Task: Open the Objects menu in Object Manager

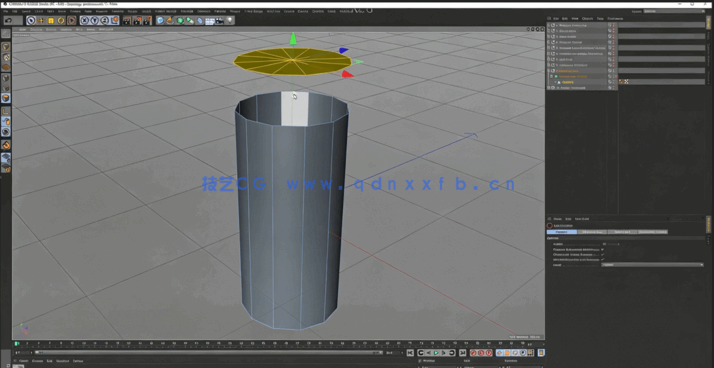Action: [x=588, y=19]
